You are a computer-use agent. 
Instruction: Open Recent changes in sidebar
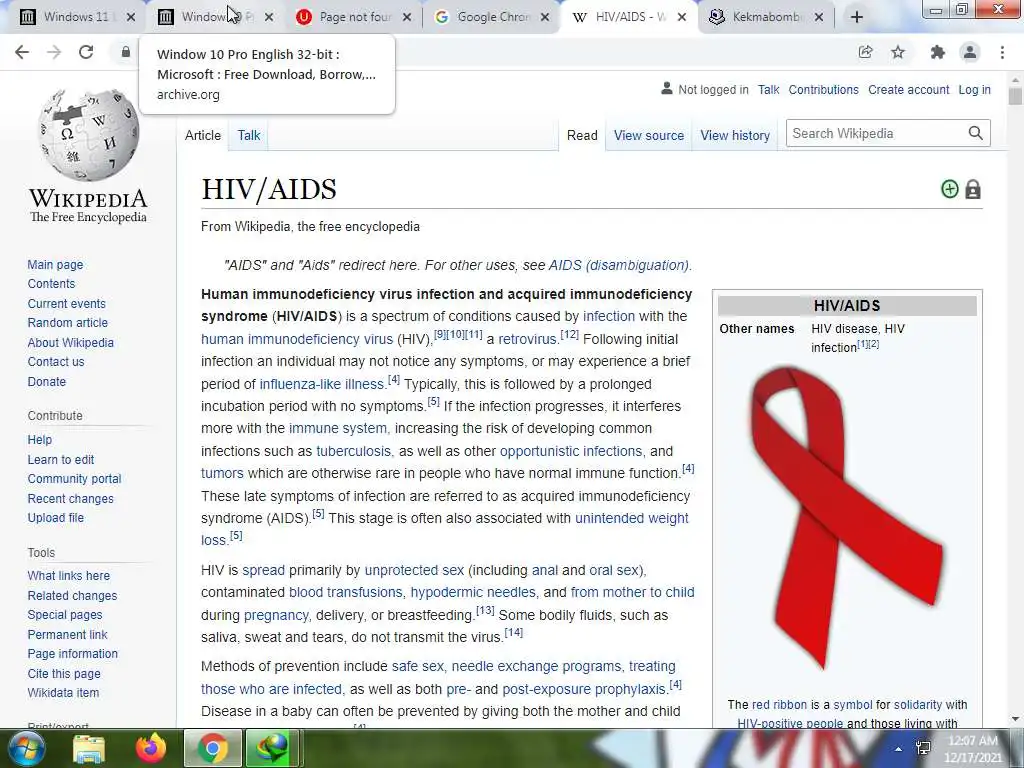click(x=70, y=498)
